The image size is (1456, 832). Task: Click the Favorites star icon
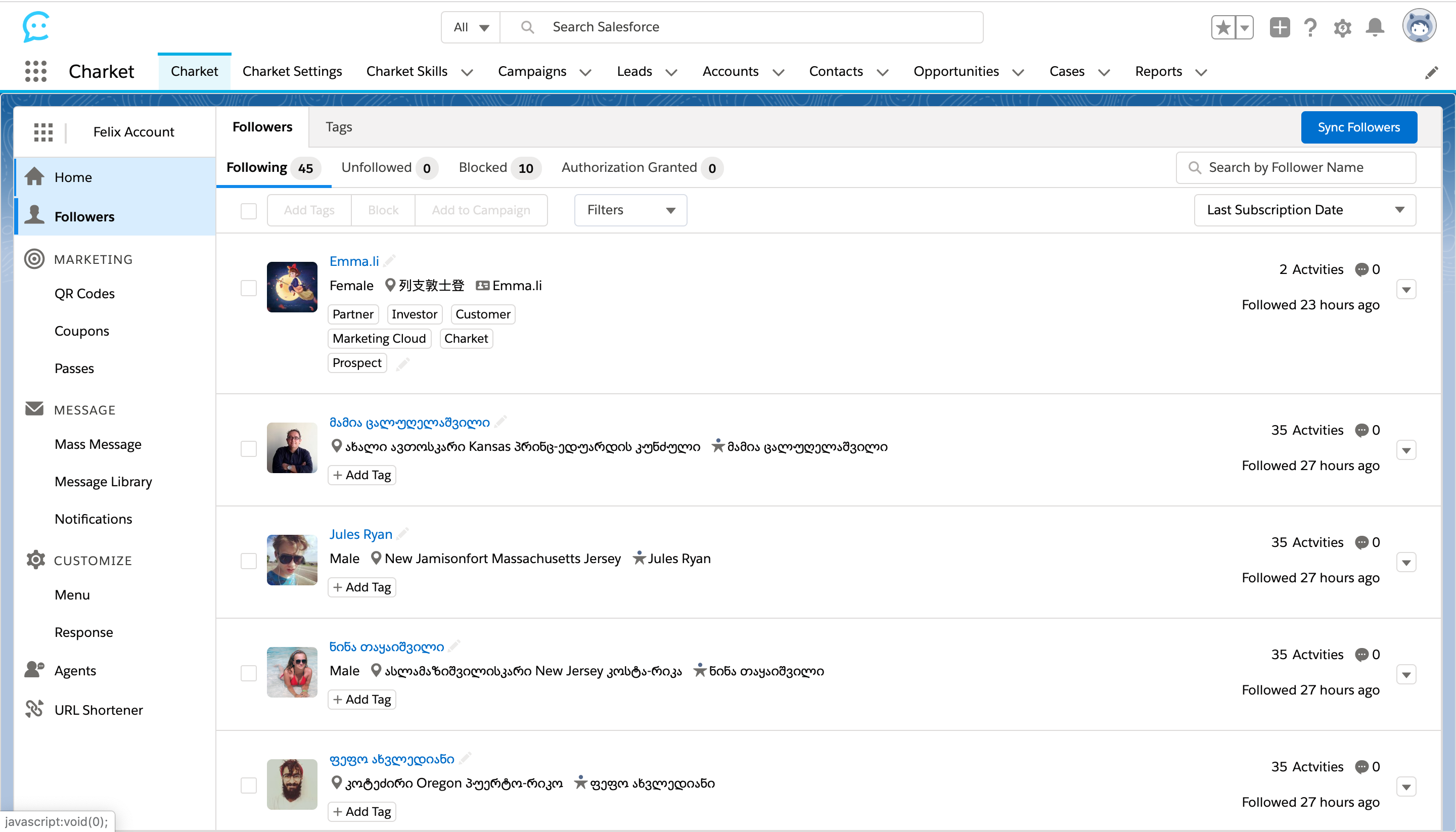(1223, 27)
